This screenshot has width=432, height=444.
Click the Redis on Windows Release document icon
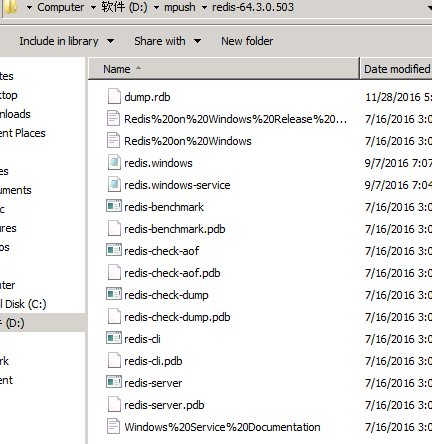coord(114,119)
